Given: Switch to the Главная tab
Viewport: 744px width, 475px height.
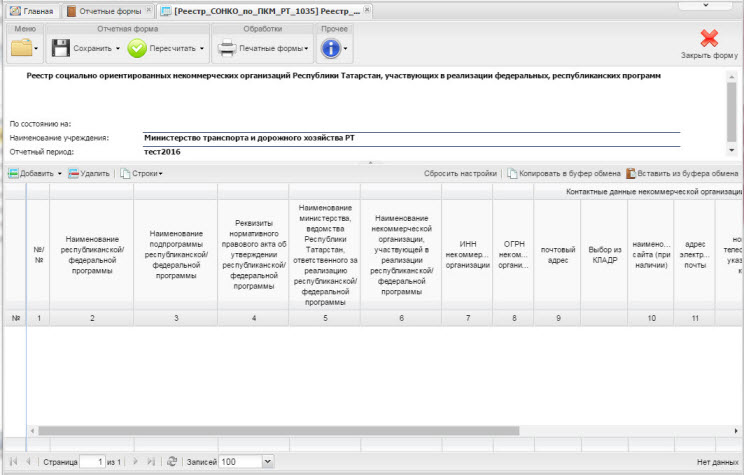Looking at the screenshot, I should pos(32,11).
